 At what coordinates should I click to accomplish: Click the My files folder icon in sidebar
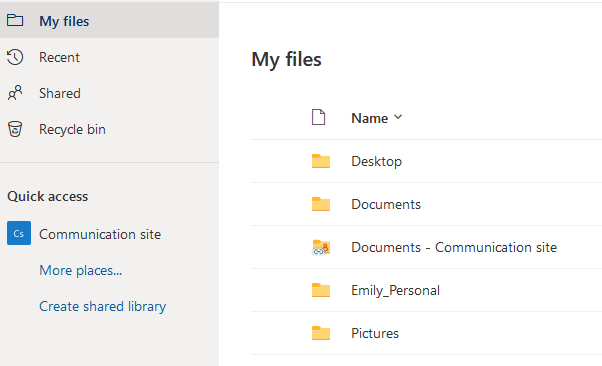(15, 20)
